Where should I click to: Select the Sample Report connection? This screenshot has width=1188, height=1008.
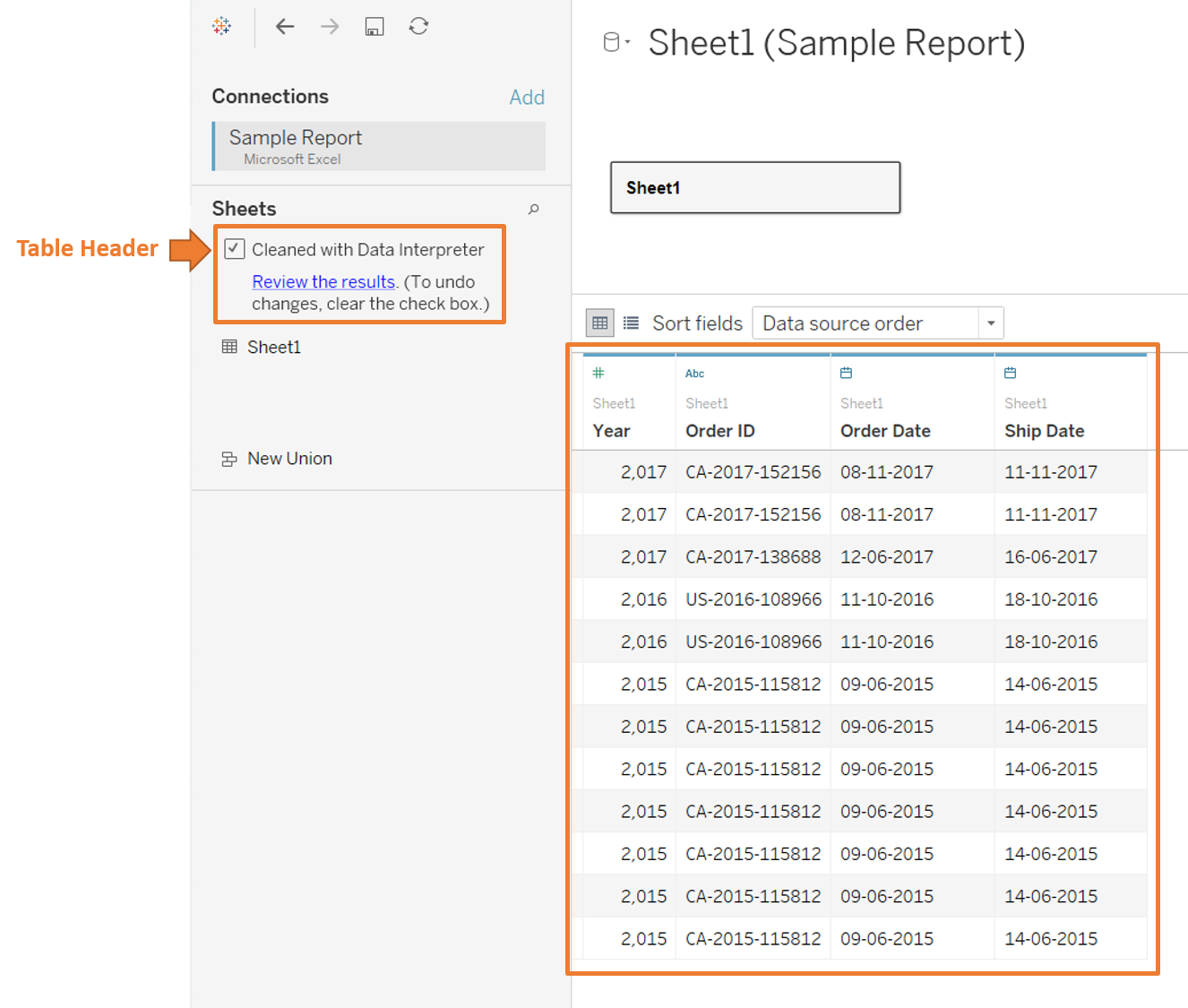click(379, 146)
